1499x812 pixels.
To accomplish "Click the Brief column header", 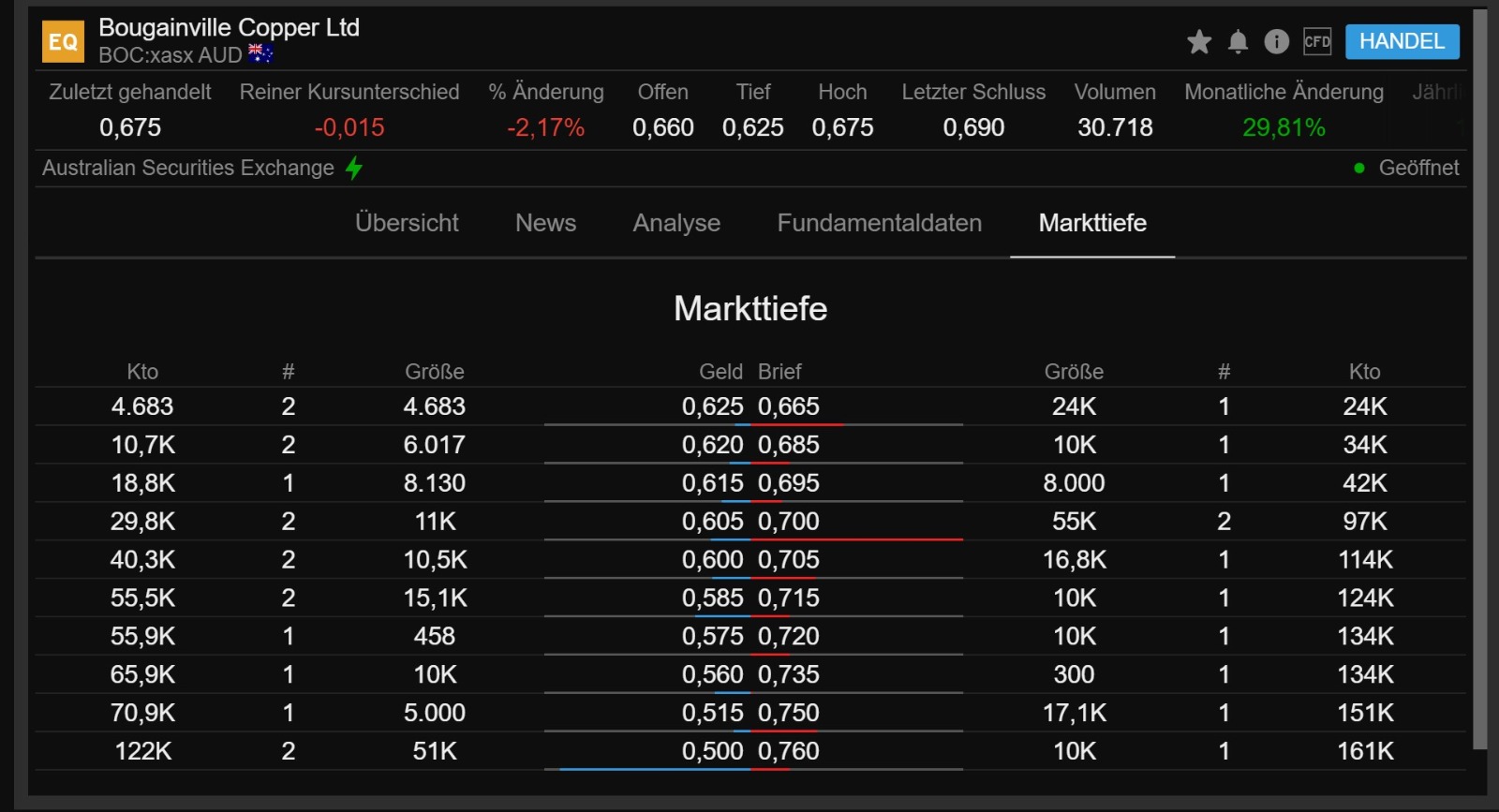I will coord(779,372).
